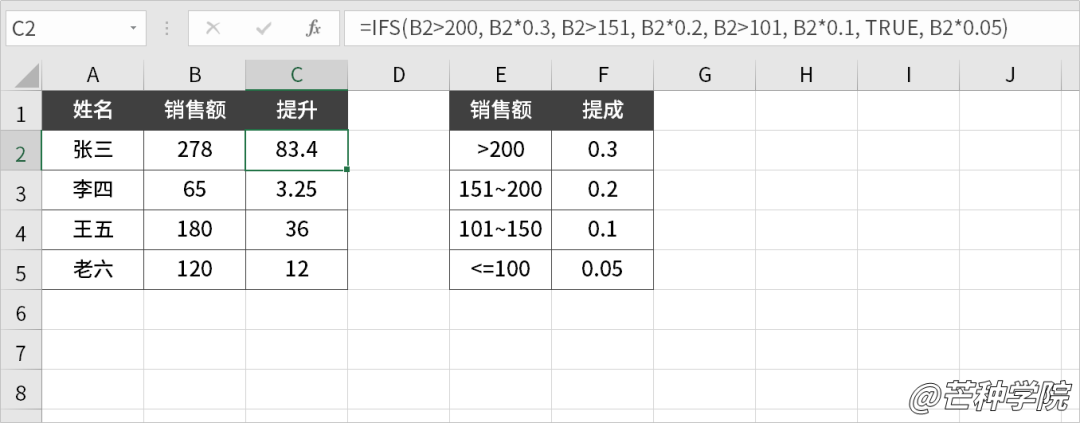Click the 提成 header cell
The height and width of the screenshot is (423, 1080).
602,111
